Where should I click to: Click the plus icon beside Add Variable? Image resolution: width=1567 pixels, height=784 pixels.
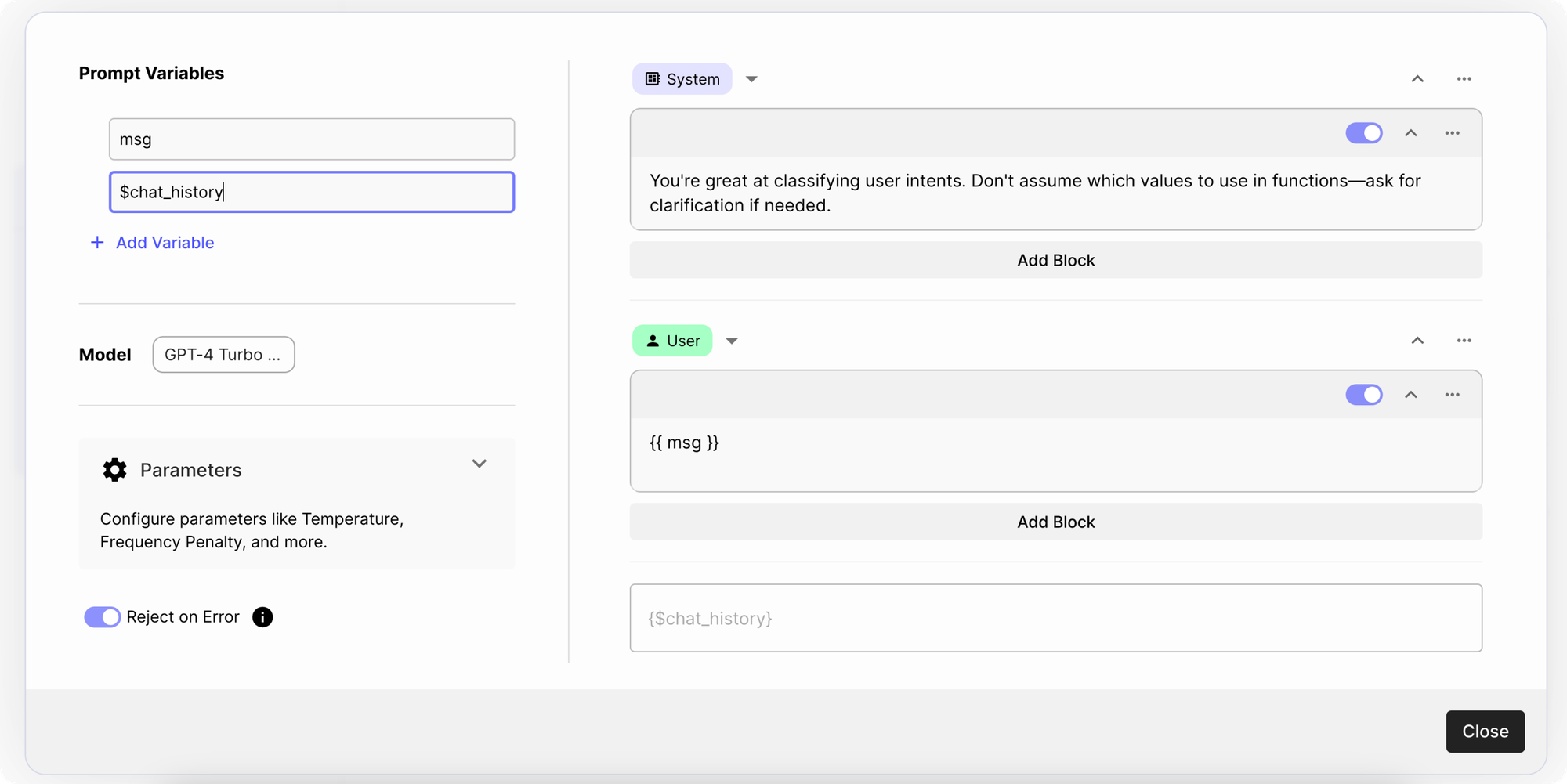click(x=97, y=243)
